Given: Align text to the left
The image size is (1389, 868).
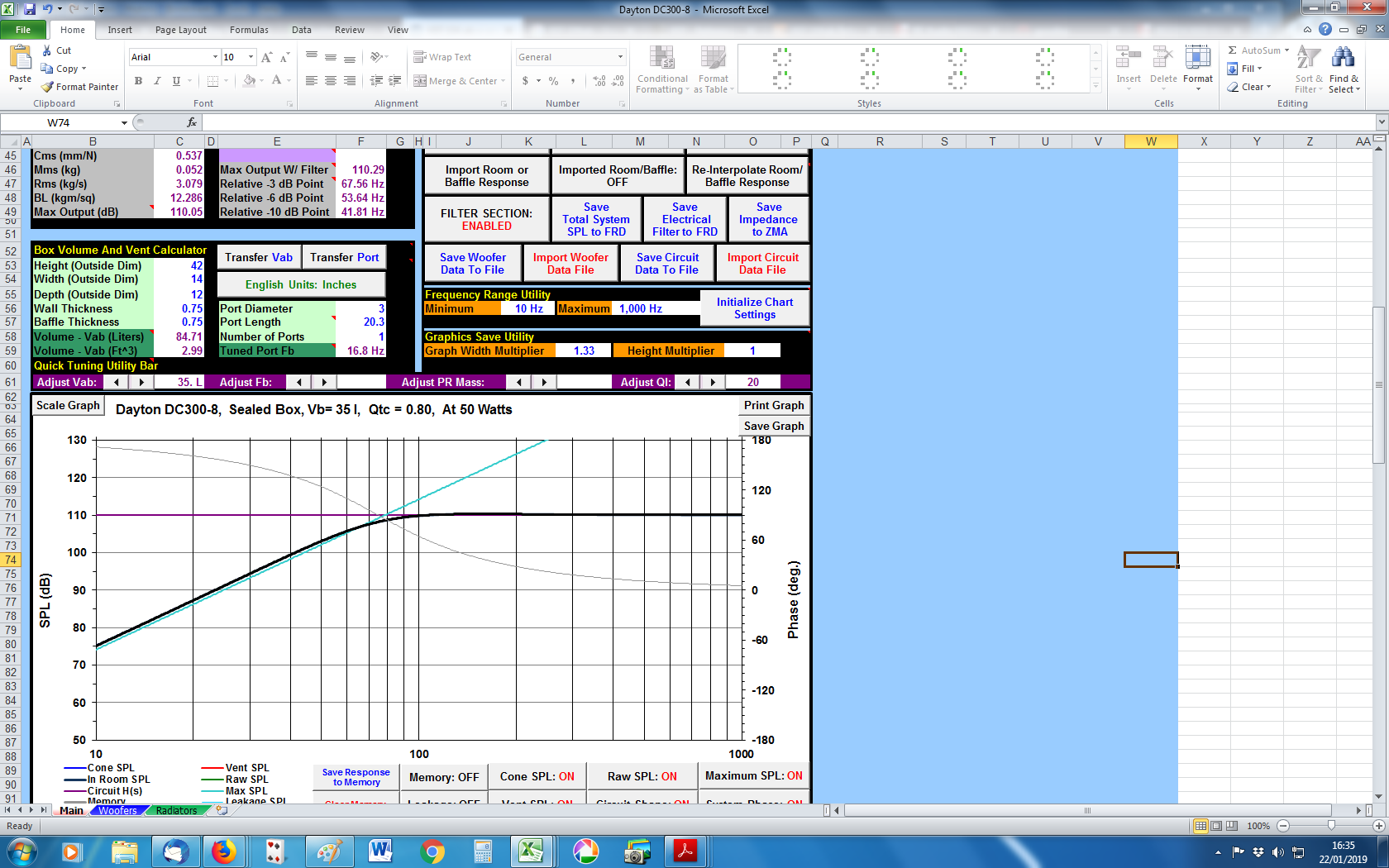Looking at the screenshot, I should [312, 81].
